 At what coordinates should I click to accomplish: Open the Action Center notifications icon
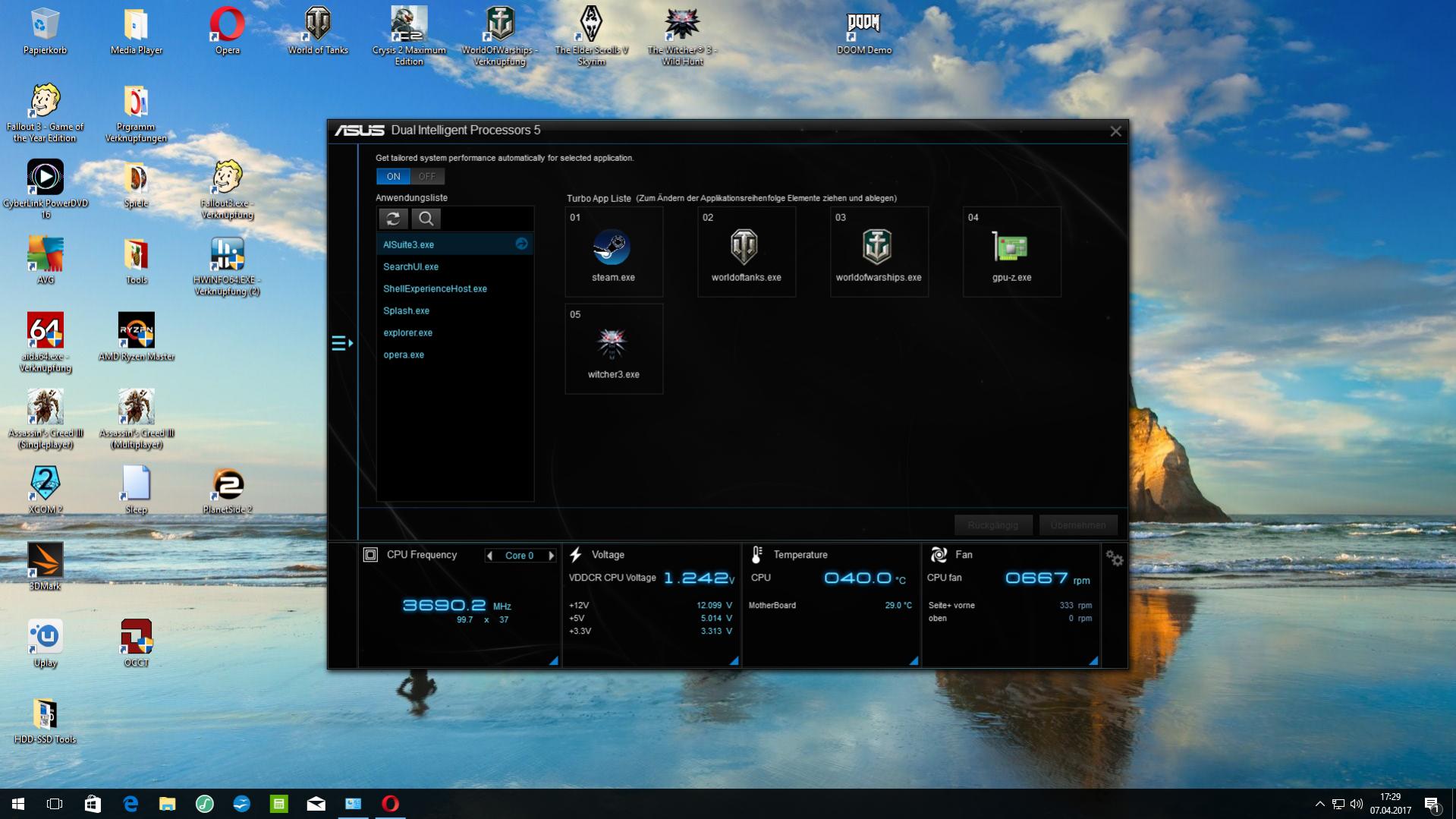click(x=1432, y=805)
